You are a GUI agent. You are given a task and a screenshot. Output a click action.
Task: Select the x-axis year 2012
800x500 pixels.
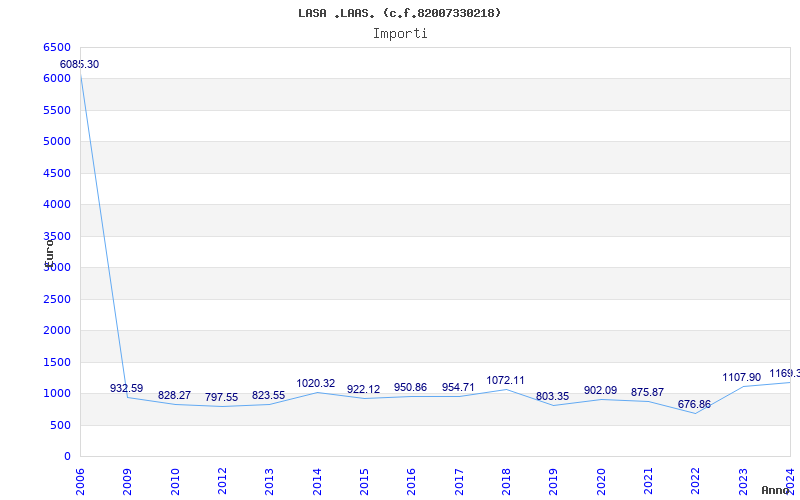coord(222,482)
